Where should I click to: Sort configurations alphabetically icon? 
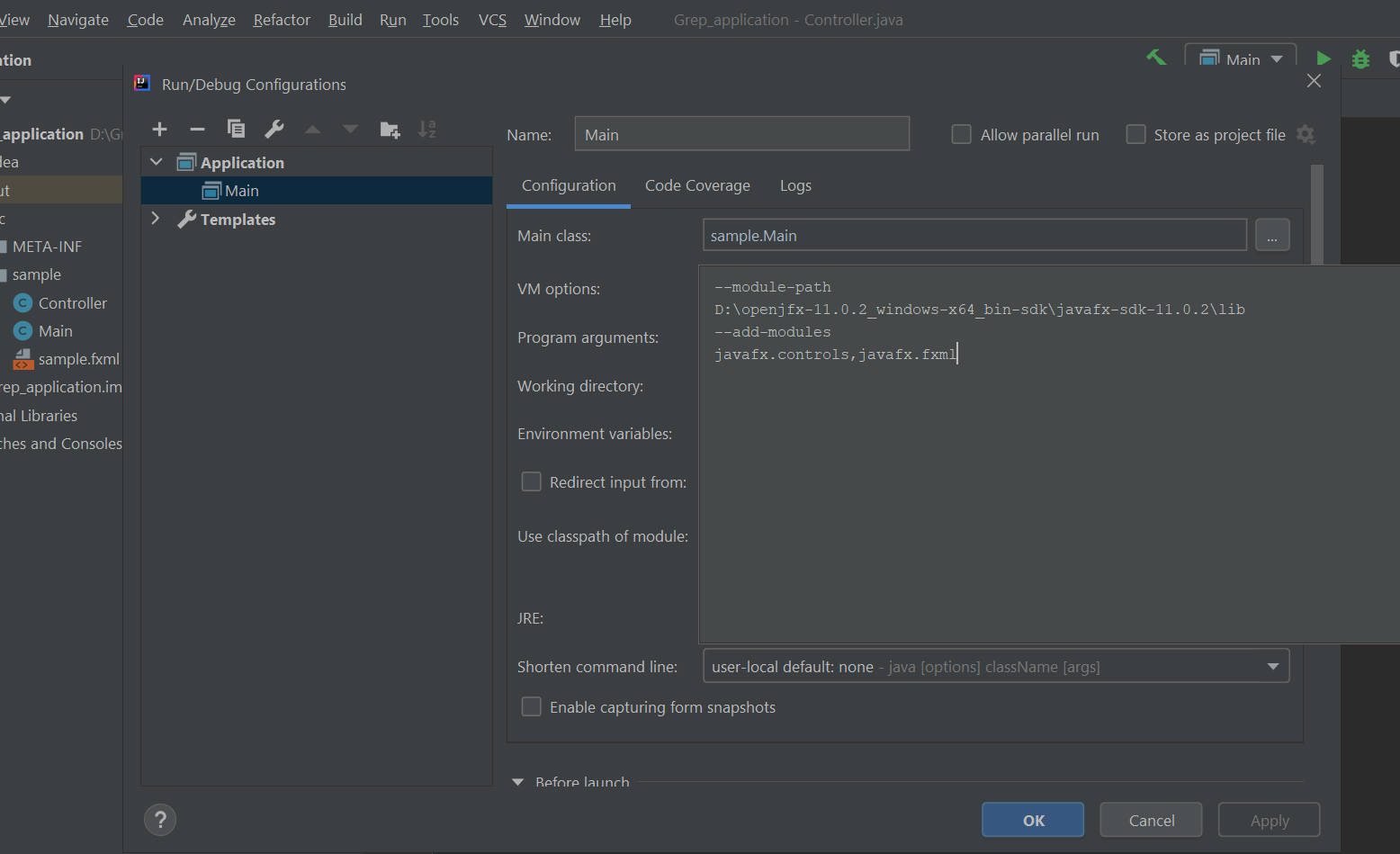pyautogui.click(x=427, y=130)
